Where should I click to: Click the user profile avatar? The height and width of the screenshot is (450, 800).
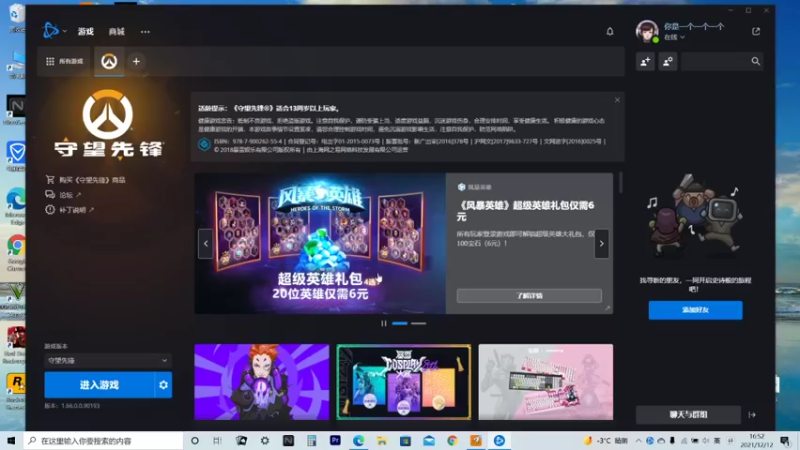(x=647, y=31)
